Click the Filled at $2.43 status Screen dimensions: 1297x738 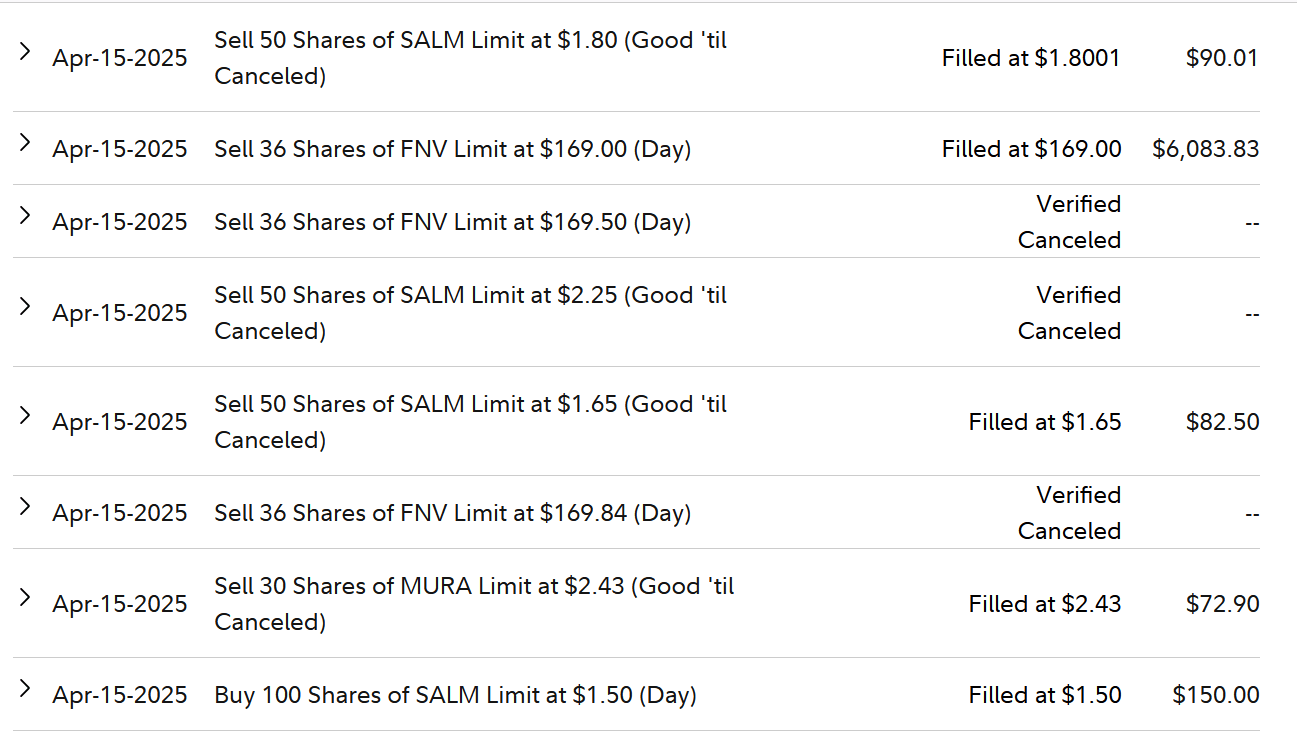coord(1044,604)
